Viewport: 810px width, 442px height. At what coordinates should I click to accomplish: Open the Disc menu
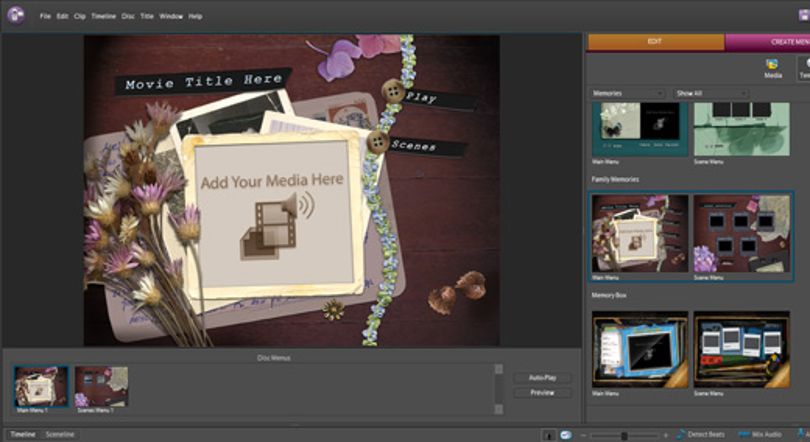point(128,16)
